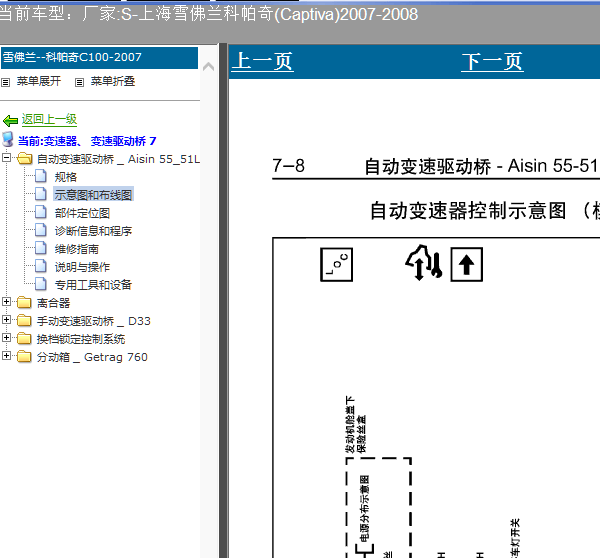Select the 换档锁定控制系统 label
Screen dimensions: 600x558
81,339
